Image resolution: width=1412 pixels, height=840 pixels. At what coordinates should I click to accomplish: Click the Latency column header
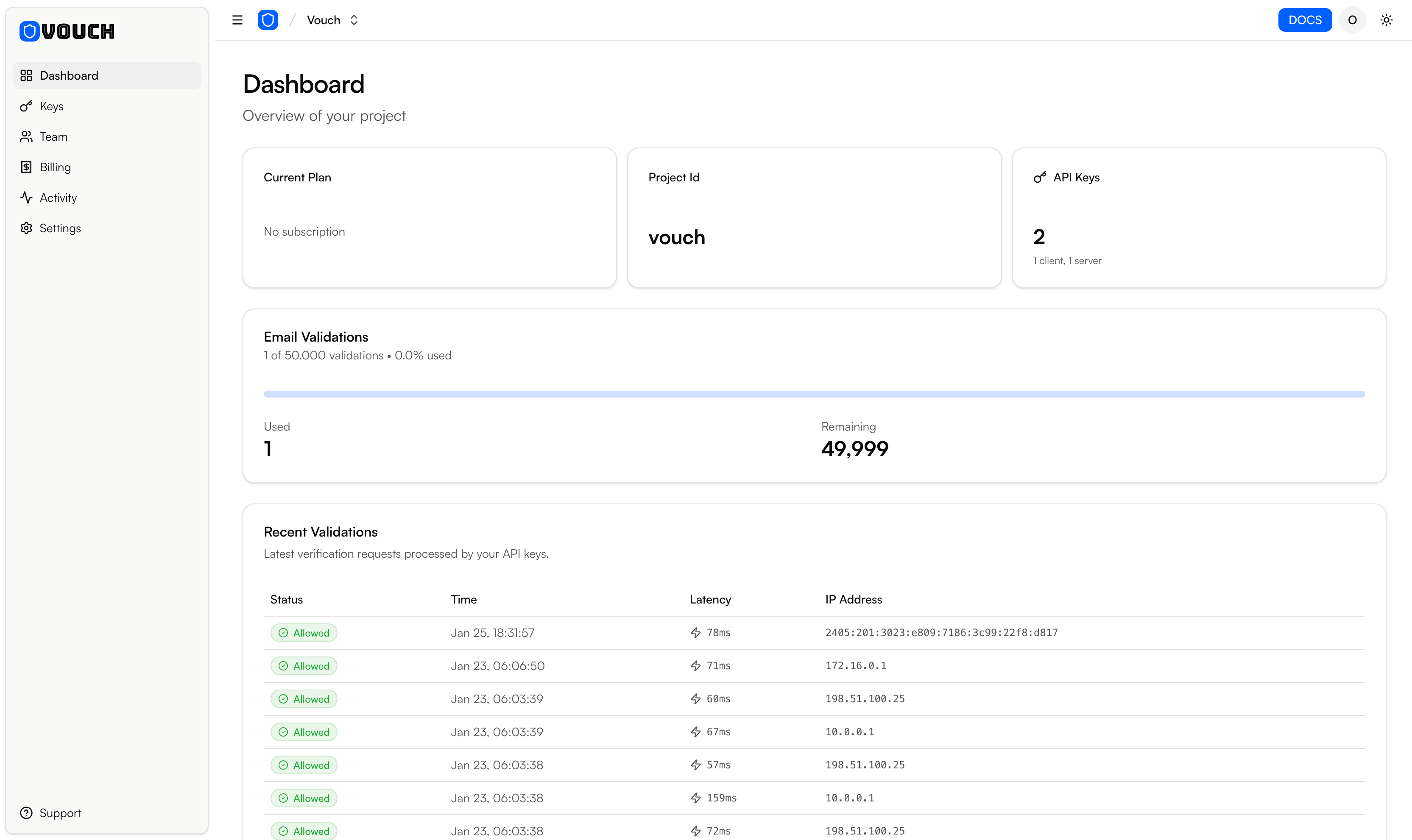click(x=710, y=599)
